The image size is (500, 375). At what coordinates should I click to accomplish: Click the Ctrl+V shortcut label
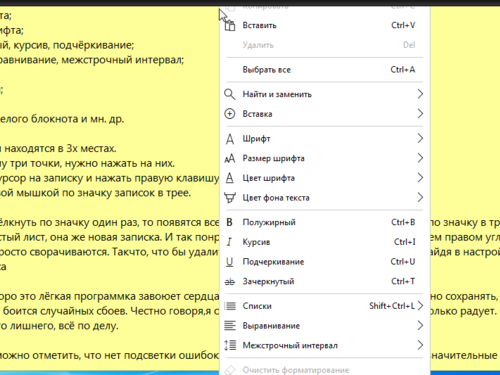coord(403,25)
